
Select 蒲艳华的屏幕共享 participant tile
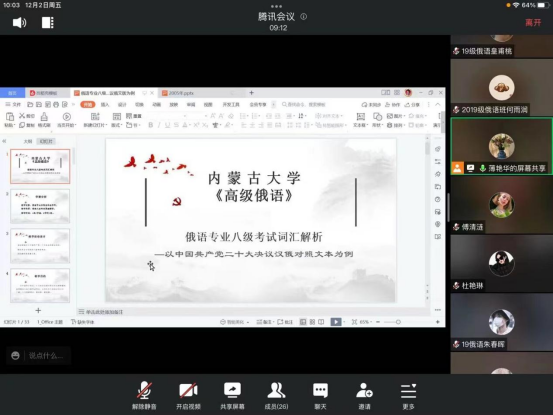[502, 146]
